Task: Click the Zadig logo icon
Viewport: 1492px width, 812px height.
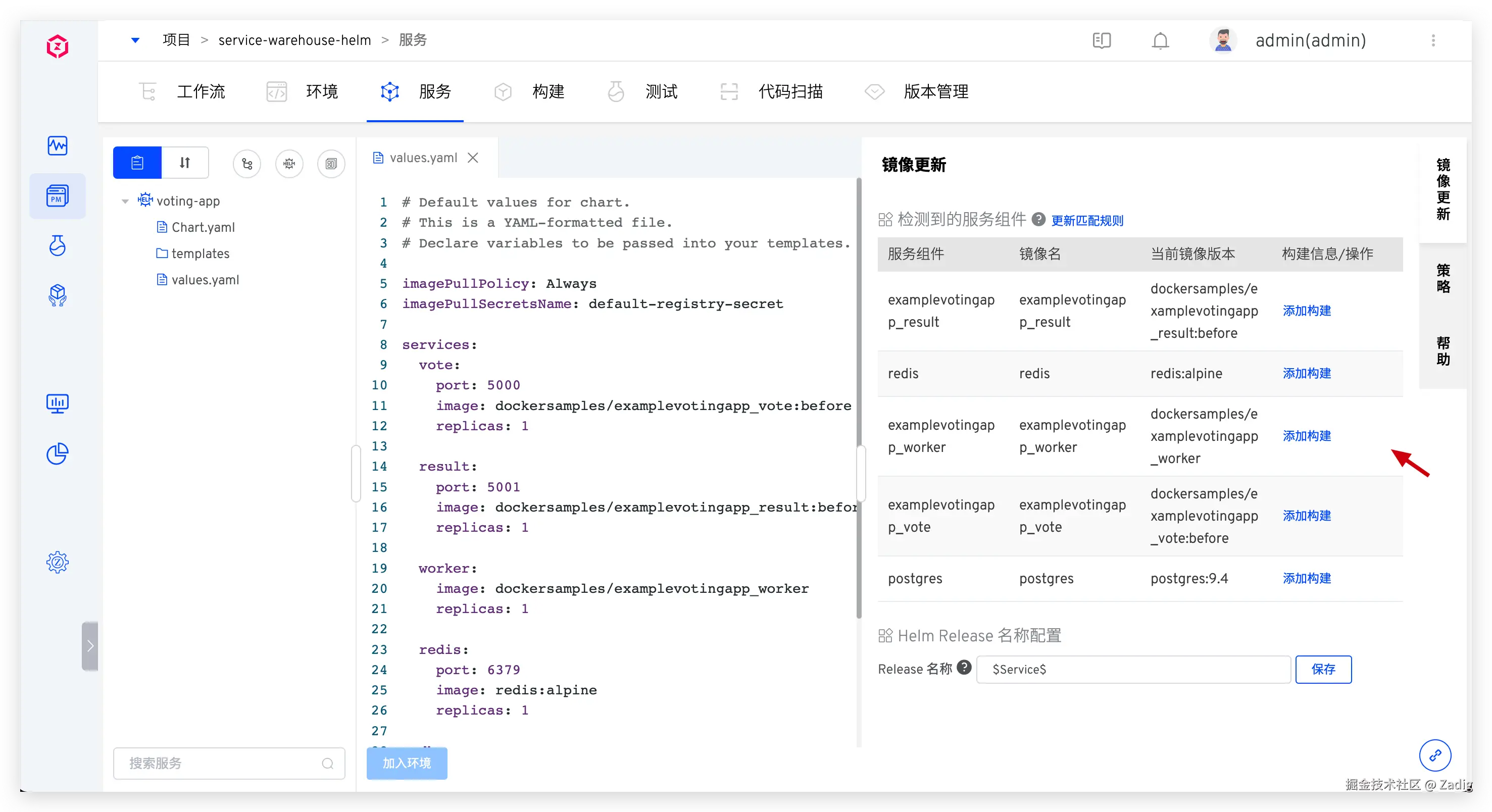Action: (58, 46)
